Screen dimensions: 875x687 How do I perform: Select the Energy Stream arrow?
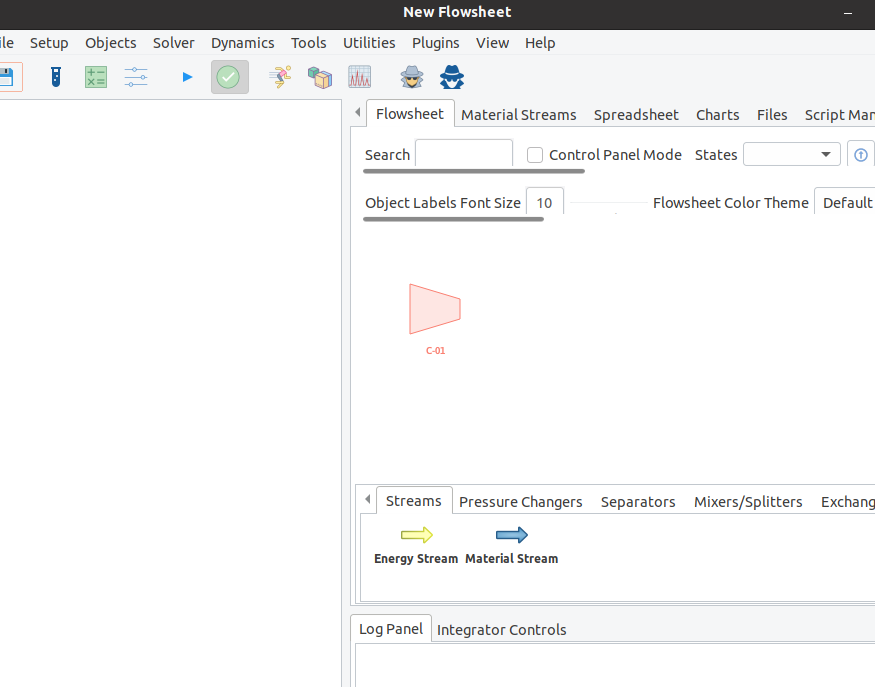(x=416, y=535)
